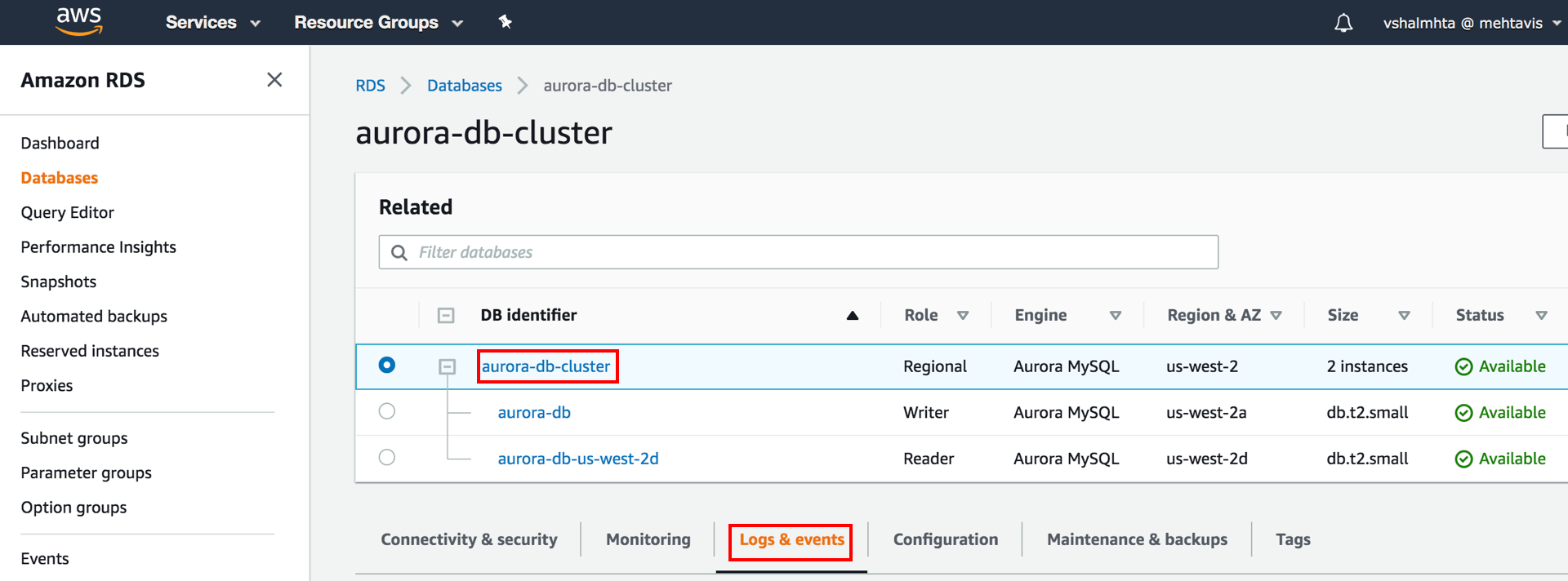1568x581 pixels.
Task: Open Databases in the sidebar
Action: [x=59, y=178]
